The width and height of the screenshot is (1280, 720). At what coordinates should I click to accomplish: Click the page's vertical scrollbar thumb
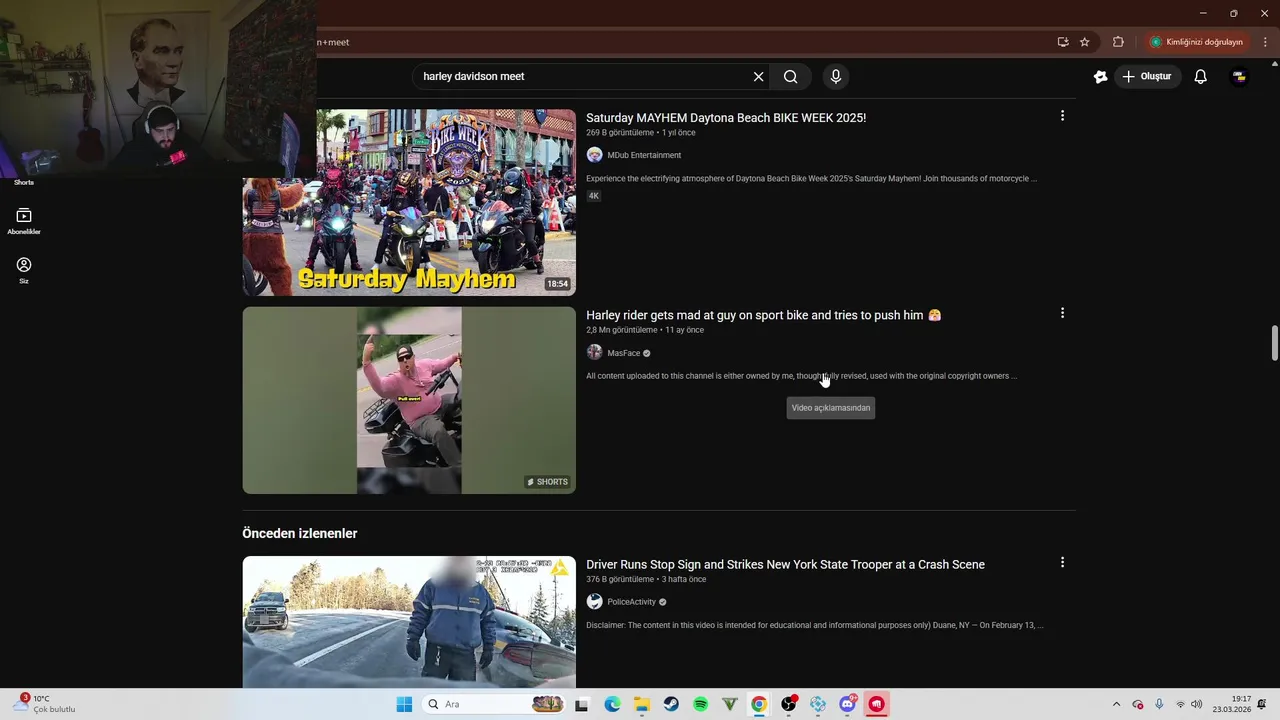pos(1274,343)
